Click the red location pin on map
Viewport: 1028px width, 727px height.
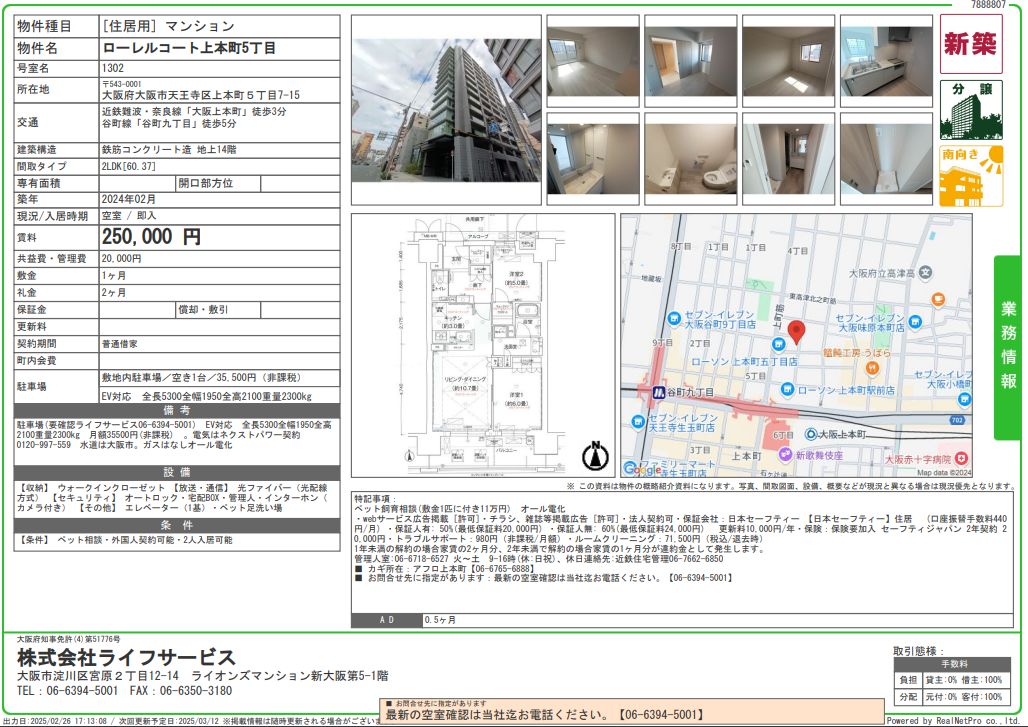click(x=796, y=332)
